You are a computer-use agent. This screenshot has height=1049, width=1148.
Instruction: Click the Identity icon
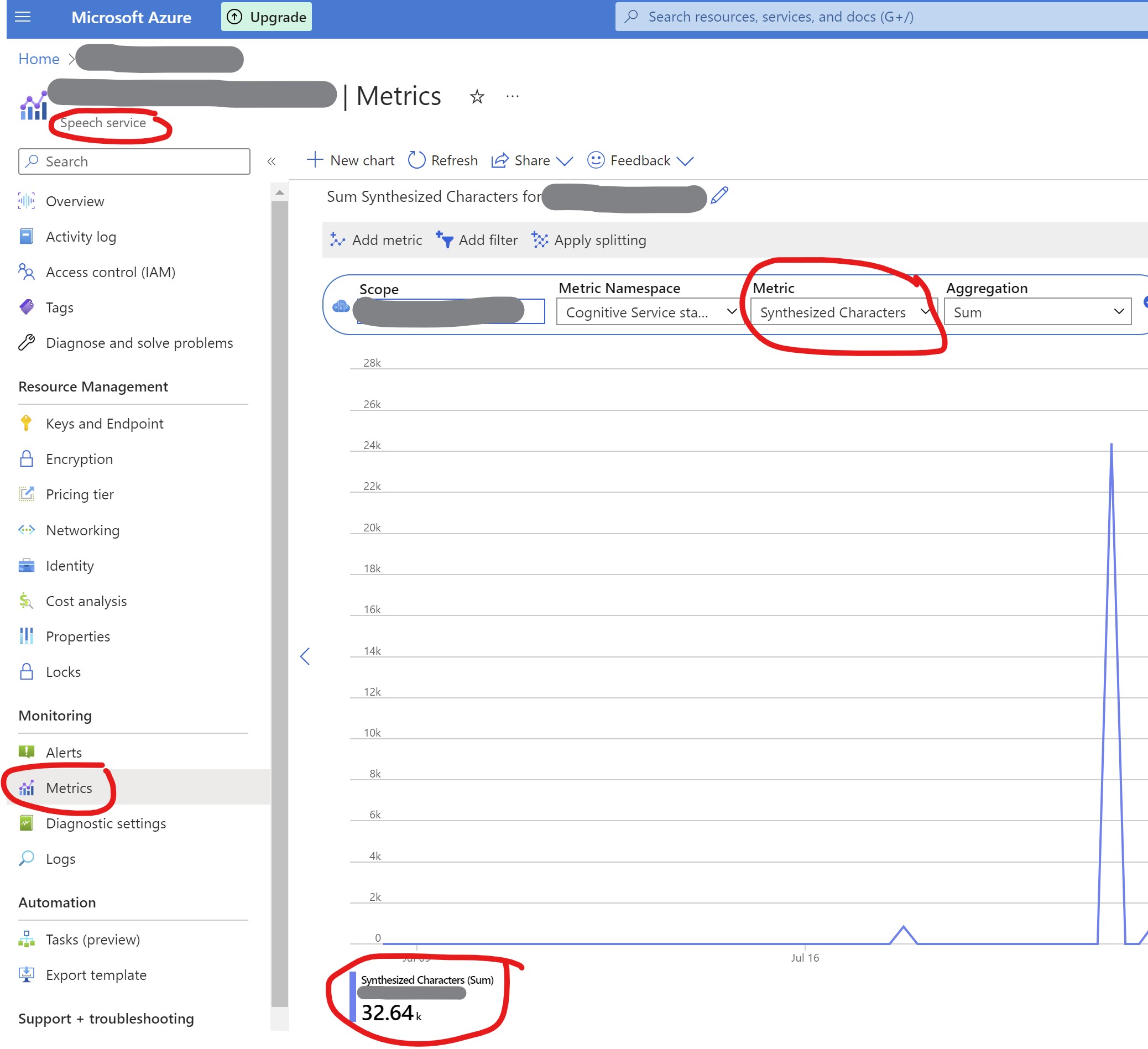point(27,566)
